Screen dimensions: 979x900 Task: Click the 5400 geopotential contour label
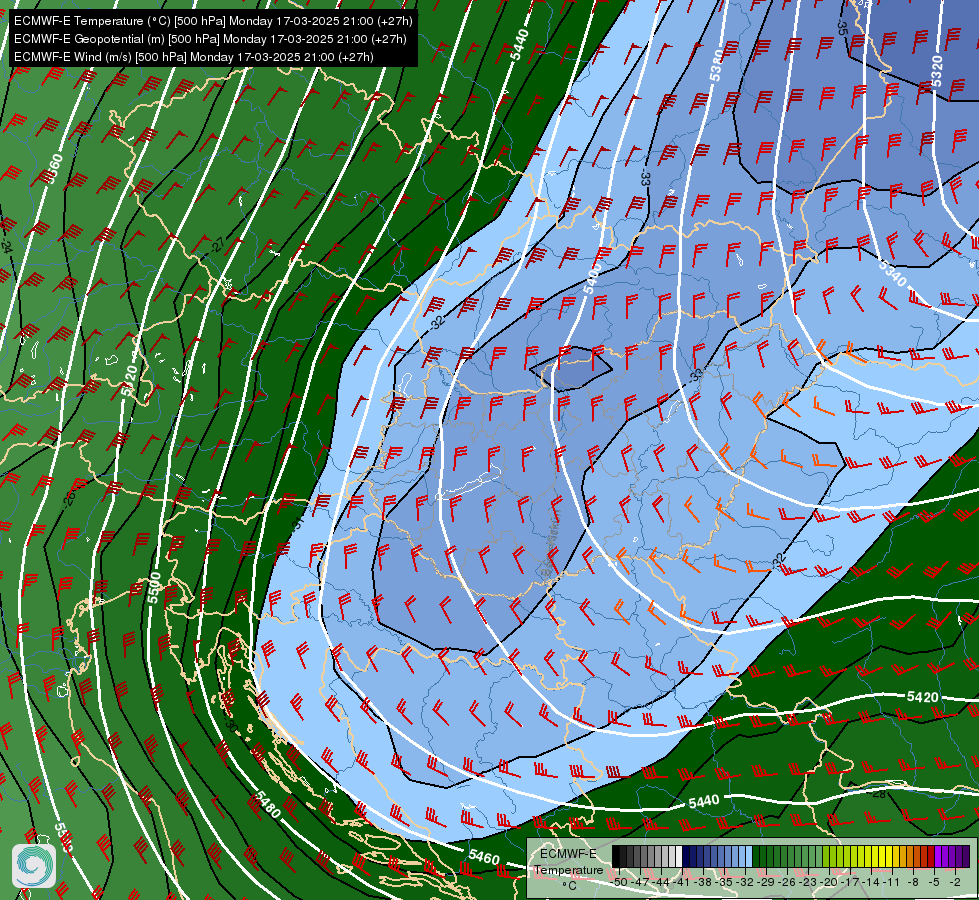coord(592,279)
